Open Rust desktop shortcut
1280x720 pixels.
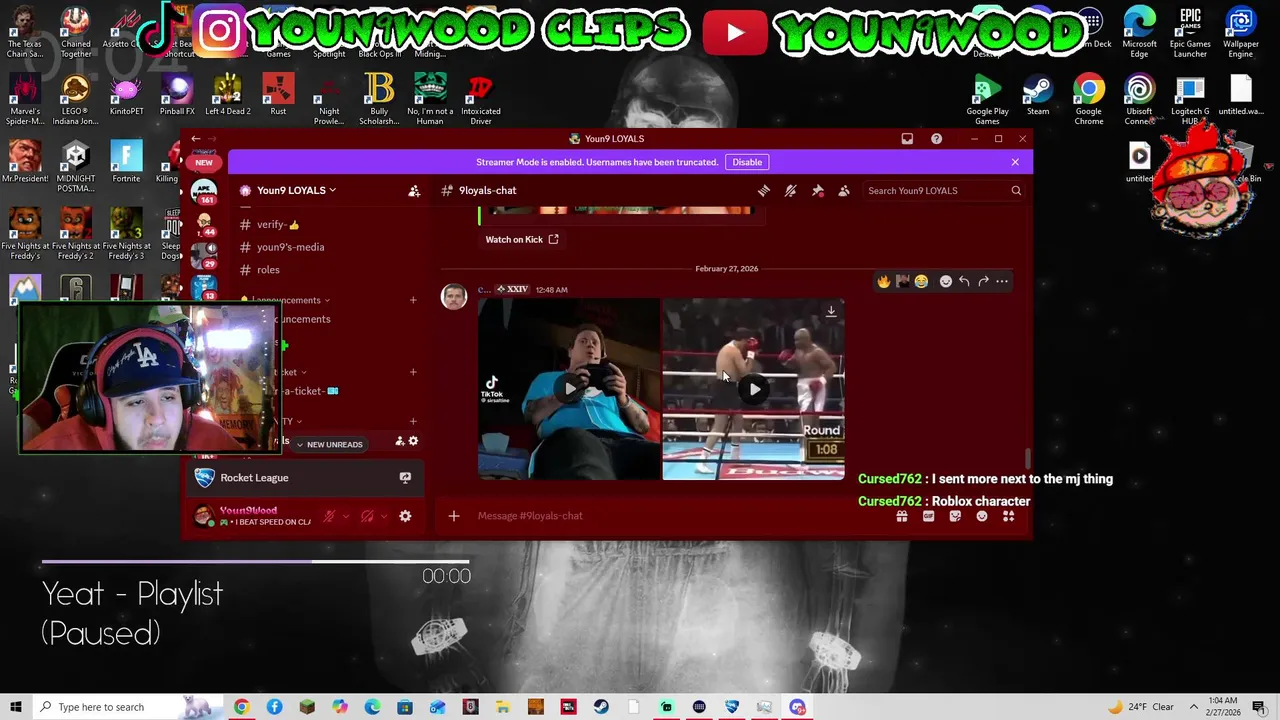pos(278,96)
